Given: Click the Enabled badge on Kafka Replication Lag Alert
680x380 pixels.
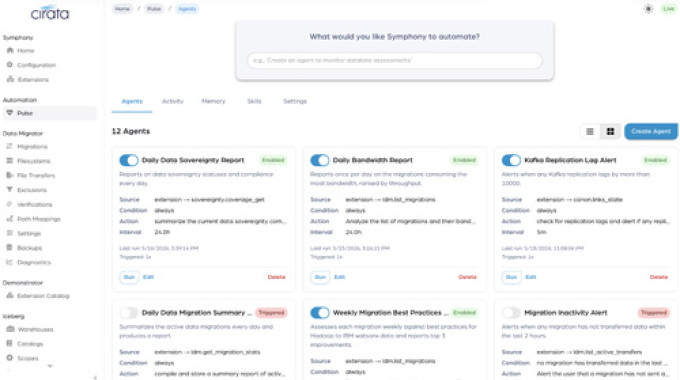Looking at the screenshot, I should (655, 160).
